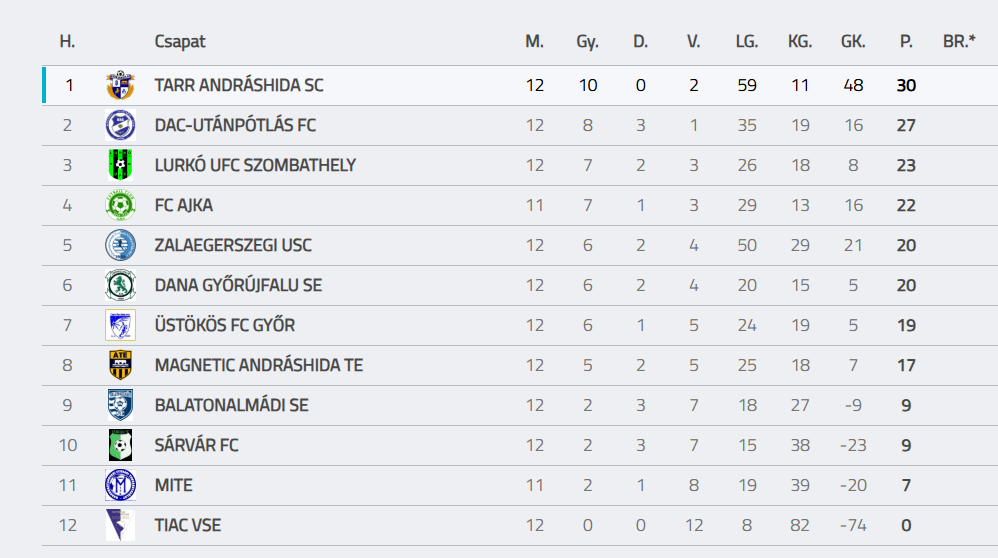Click the P. points column header

tap(906, 42)
